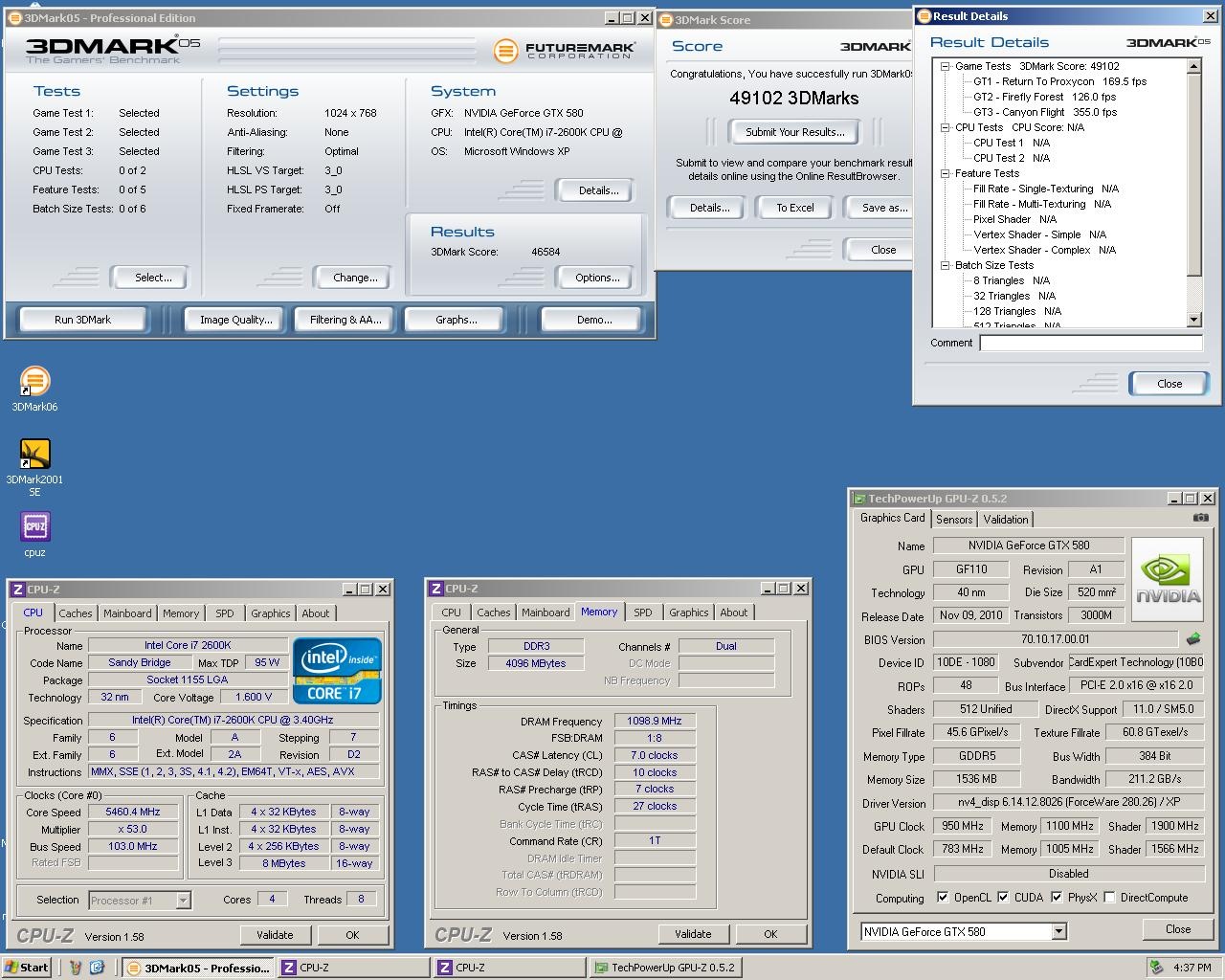The image size is (1225, 980).
Task: Switch to TechPowerUp GPU-Z taskbar button
Action: point(665,968)
